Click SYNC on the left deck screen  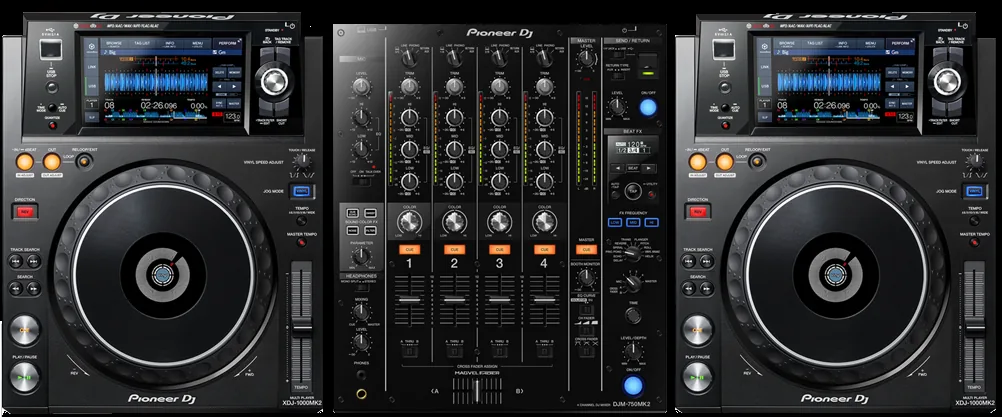[220, 102]
